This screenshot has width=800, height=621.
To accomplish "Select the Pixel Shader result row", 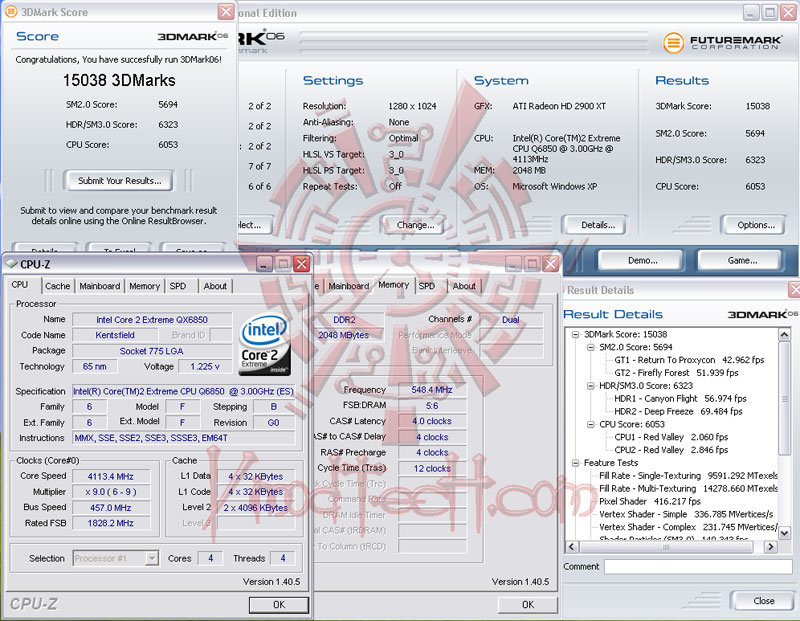I will (649, 502).
